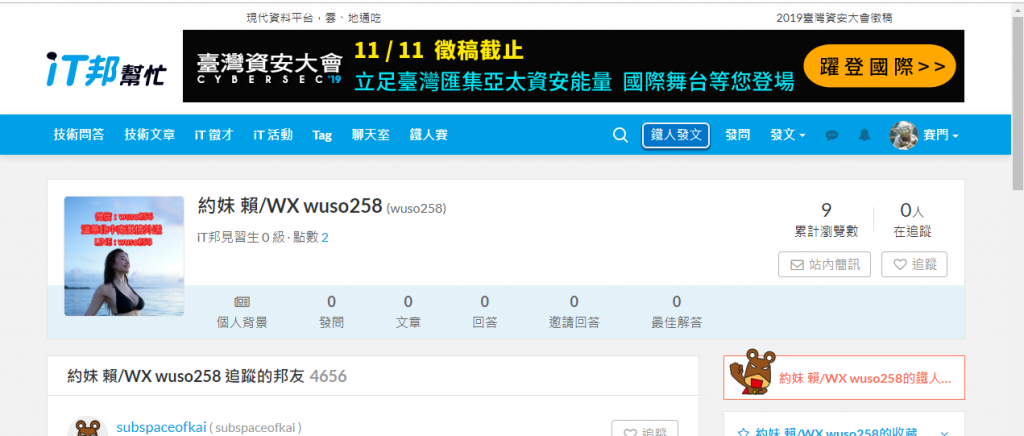The width and height of the screenshot is (1024, 436).
Task: Open the iT 徵才 menu item
Action: coord(214,135)
